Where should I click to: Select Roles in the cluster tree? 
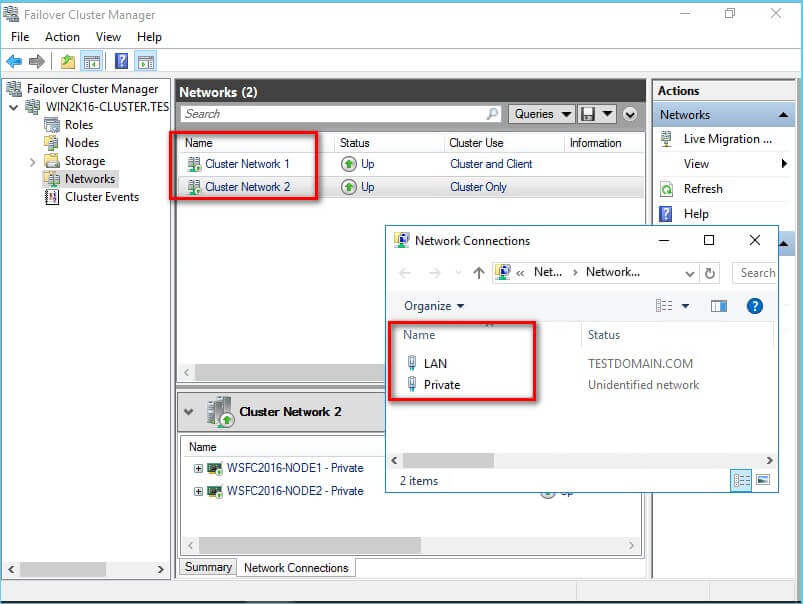(79, 125)
